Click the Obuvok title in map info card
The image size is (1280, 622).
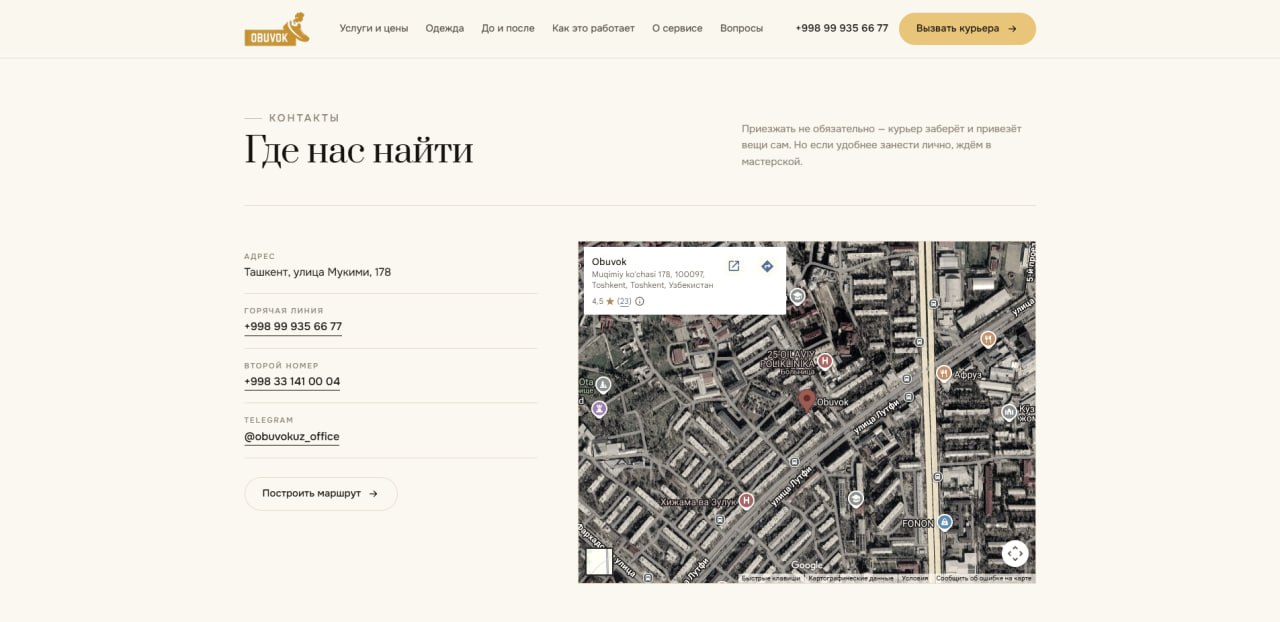pos(609,262)
